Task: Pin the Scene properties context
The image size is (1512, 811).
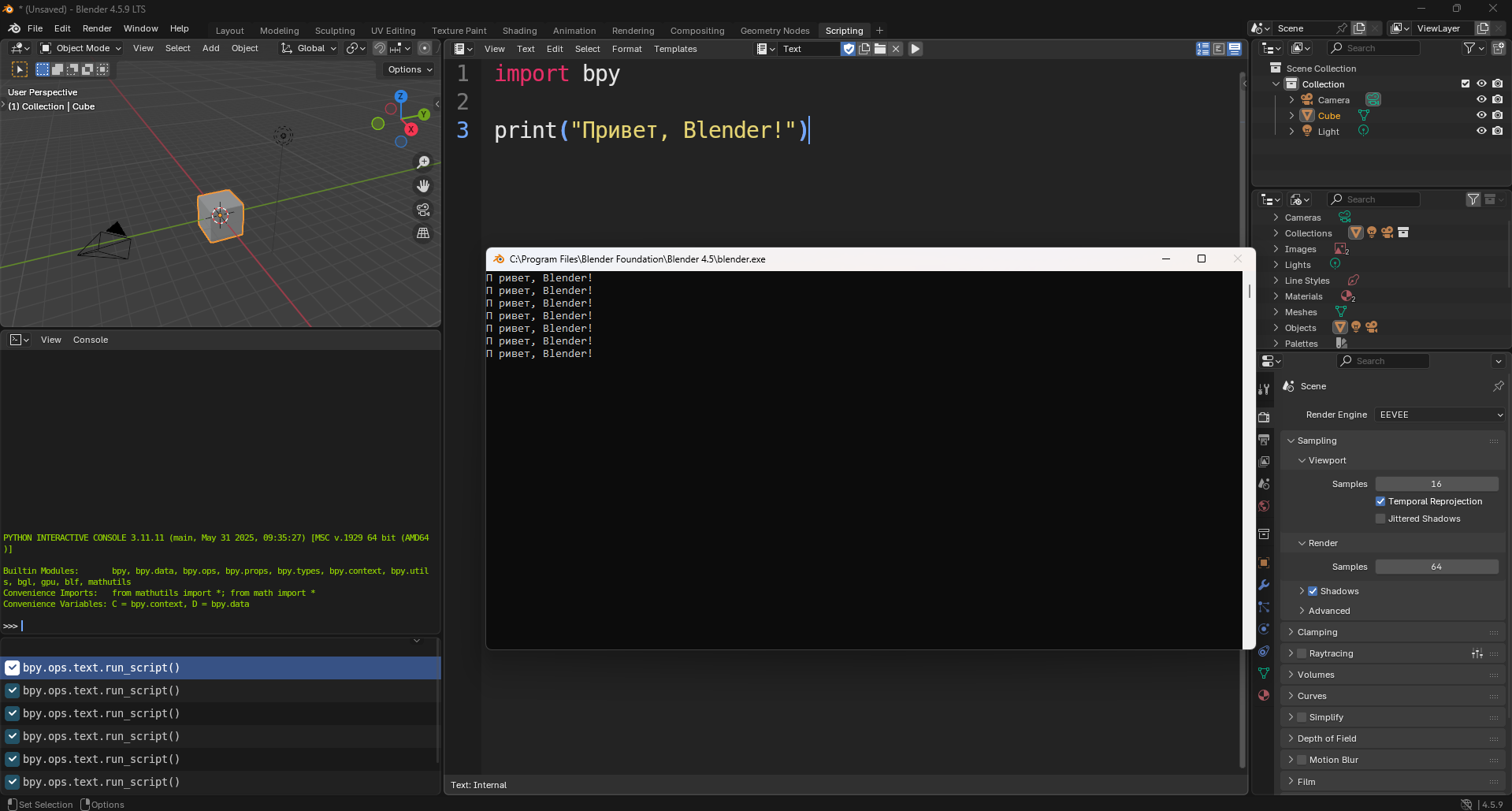Action: tap(1498, 386)
